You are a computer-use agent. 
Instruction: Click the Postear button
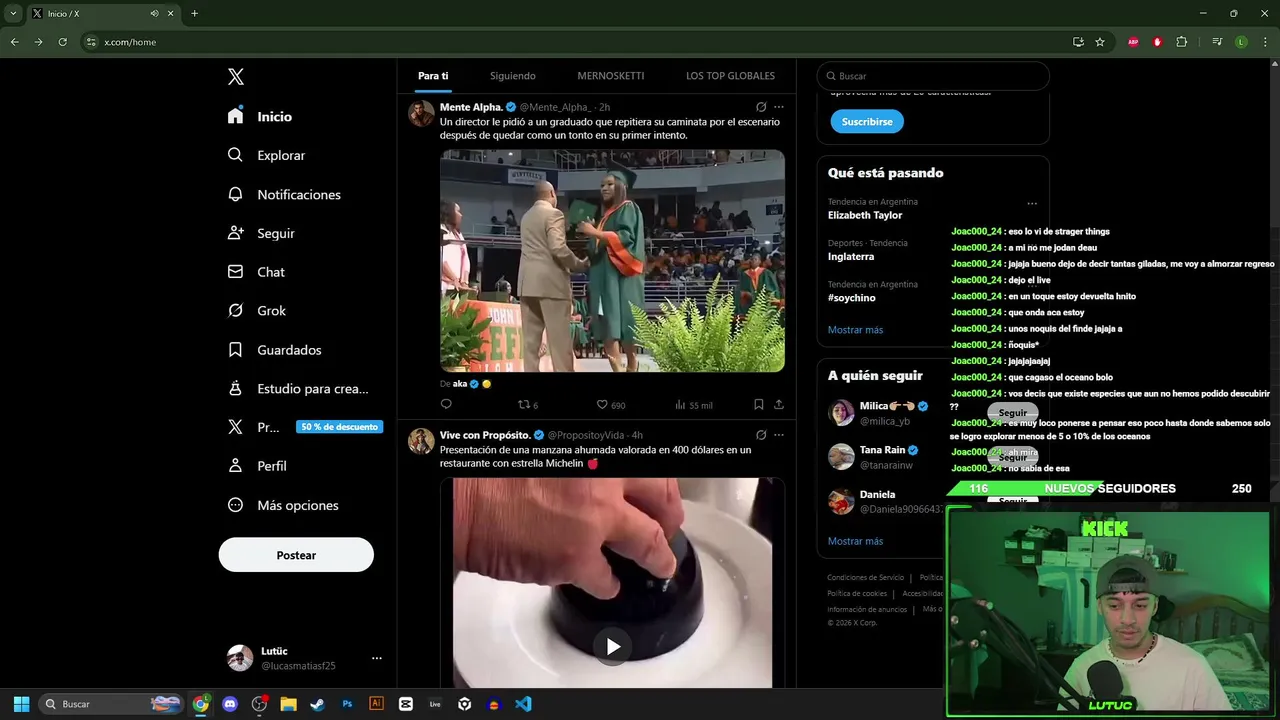point(296,555)
